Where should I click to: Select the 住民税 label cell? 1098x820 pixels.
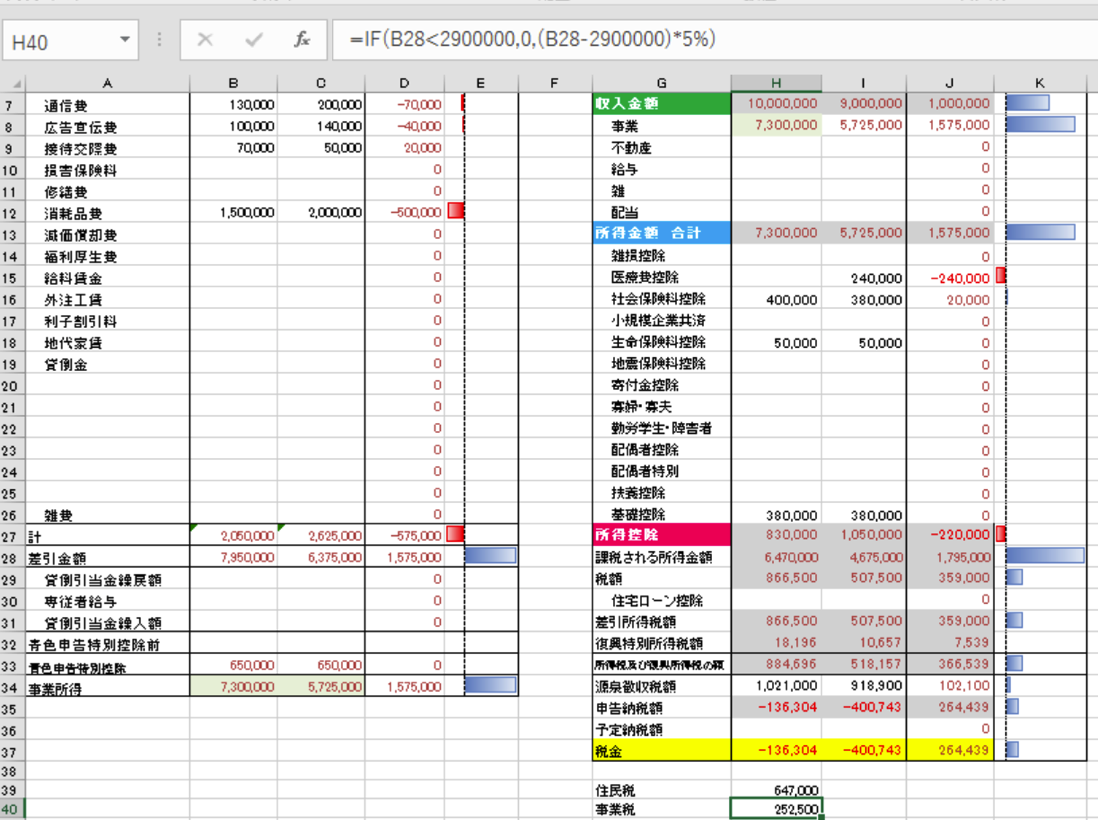point(661,790)
